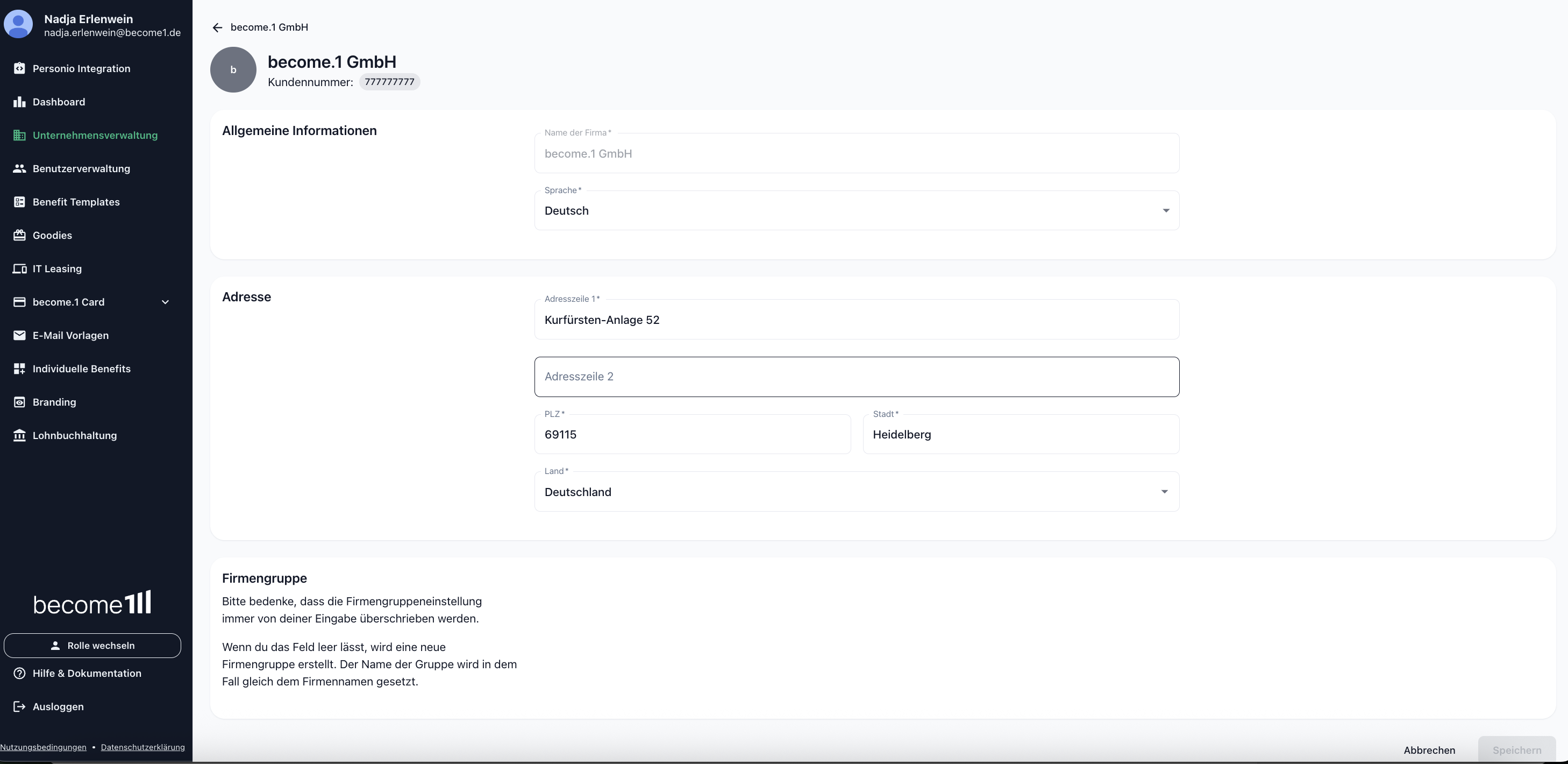The width and height of the screenshot is (1568, 764).
Task: Click the Individuelle Benefits widgets icon
Action: [x=19, y=369]
